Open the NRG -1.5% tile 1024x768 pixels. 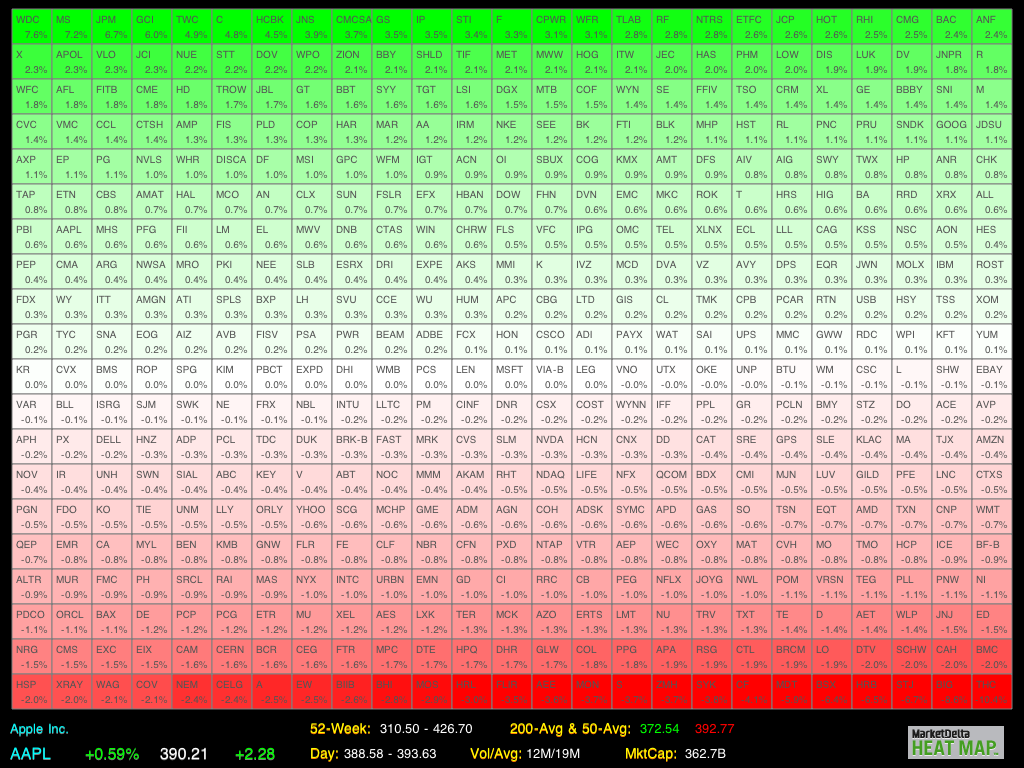pos(31,657)
